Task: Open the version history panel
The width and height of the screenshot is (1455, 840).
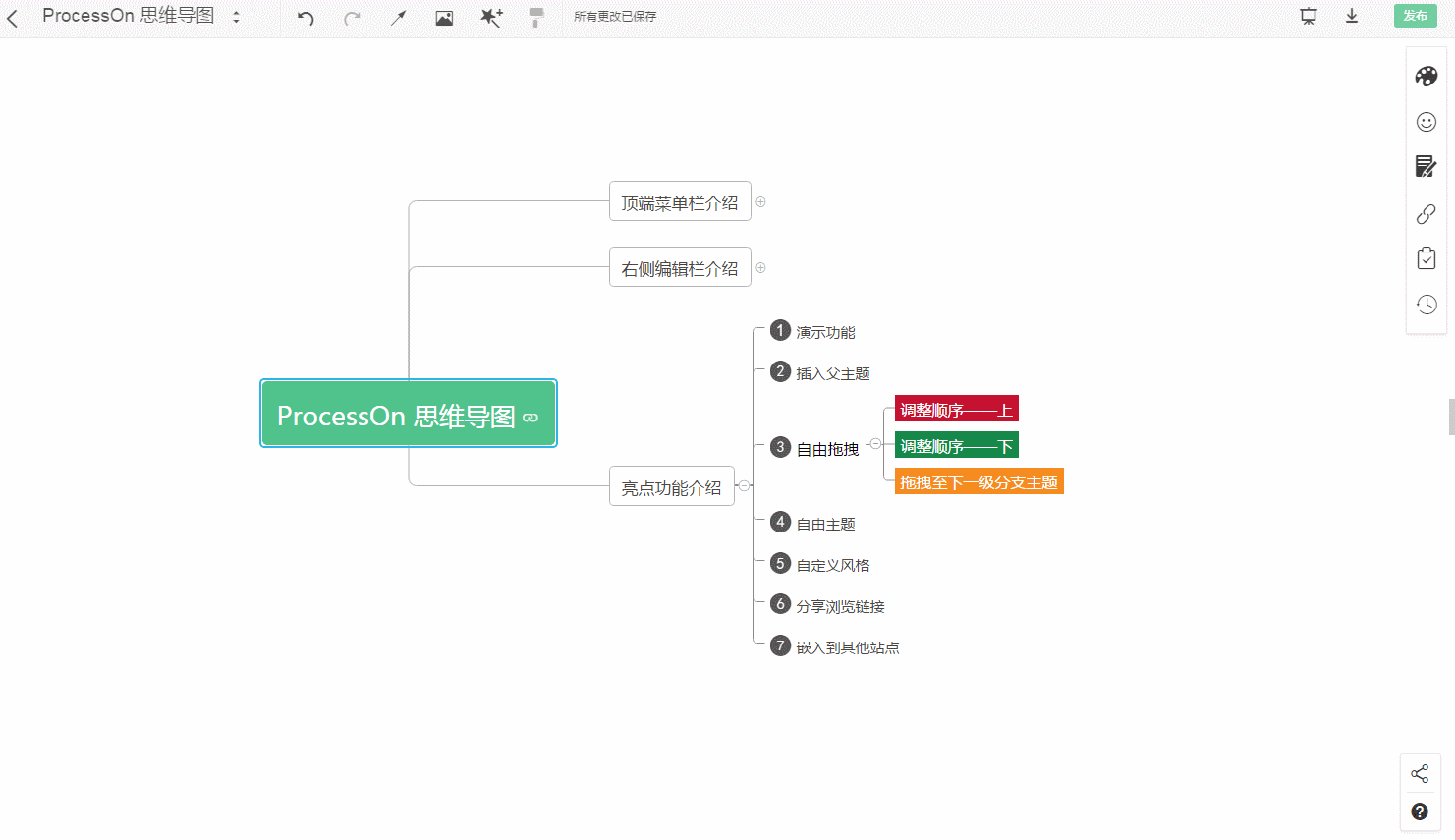Action: (x=1426, y=305)
